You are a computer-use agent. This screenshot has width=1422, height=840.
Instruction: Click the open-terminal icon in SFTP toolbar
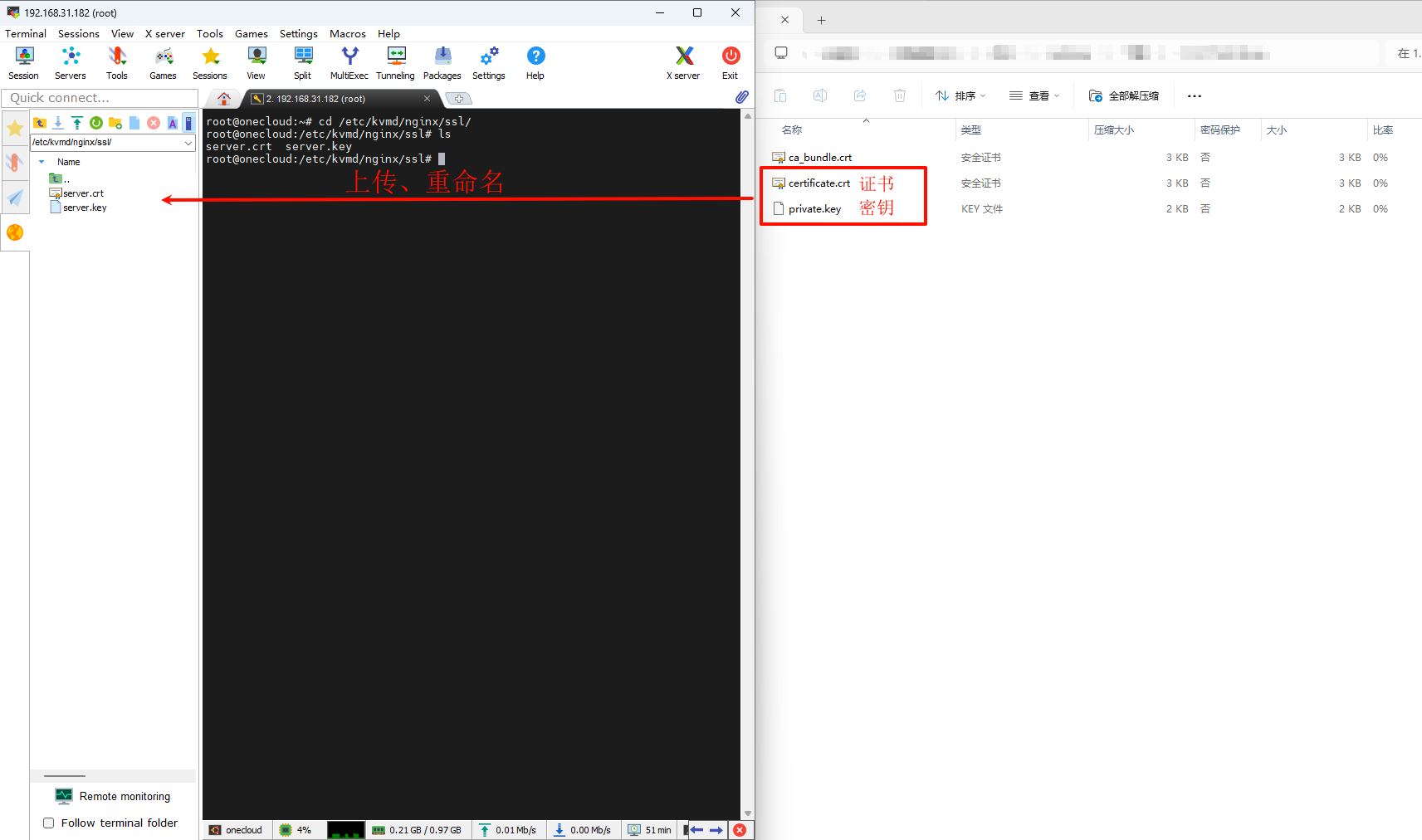coord(188,123)
